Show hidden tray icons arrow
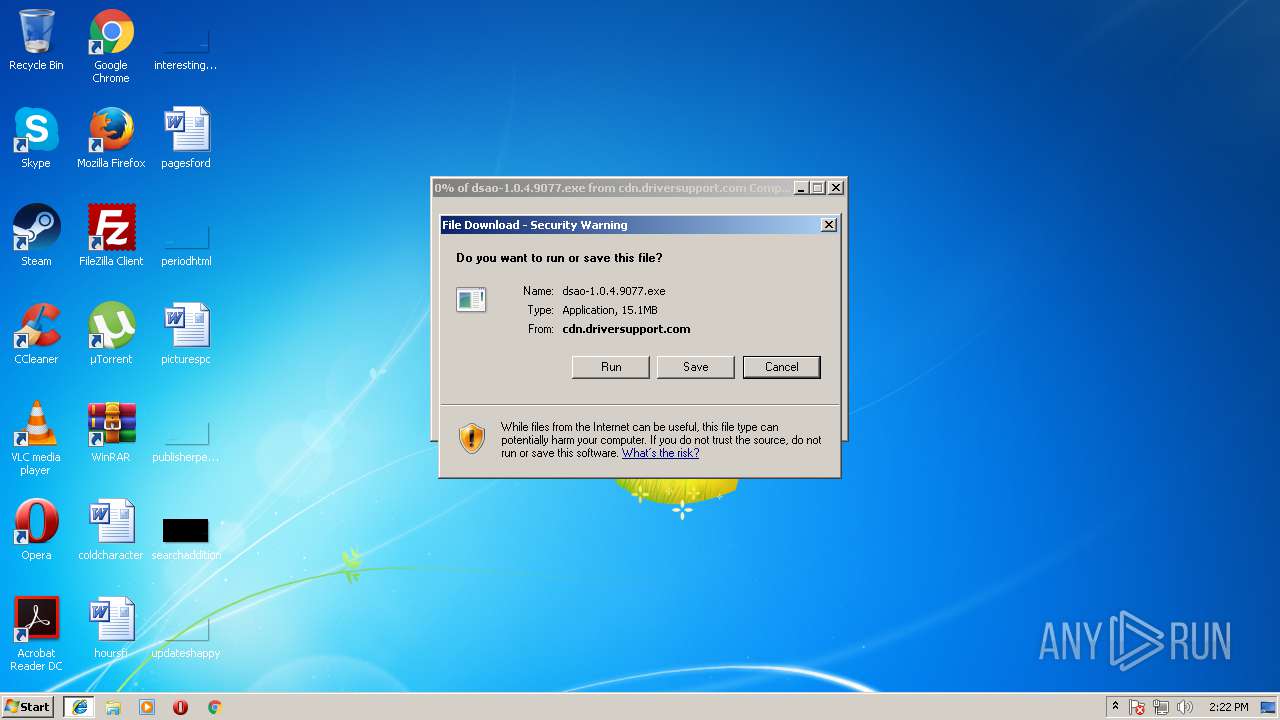 pyautogui.click(x=1115, y=707)
